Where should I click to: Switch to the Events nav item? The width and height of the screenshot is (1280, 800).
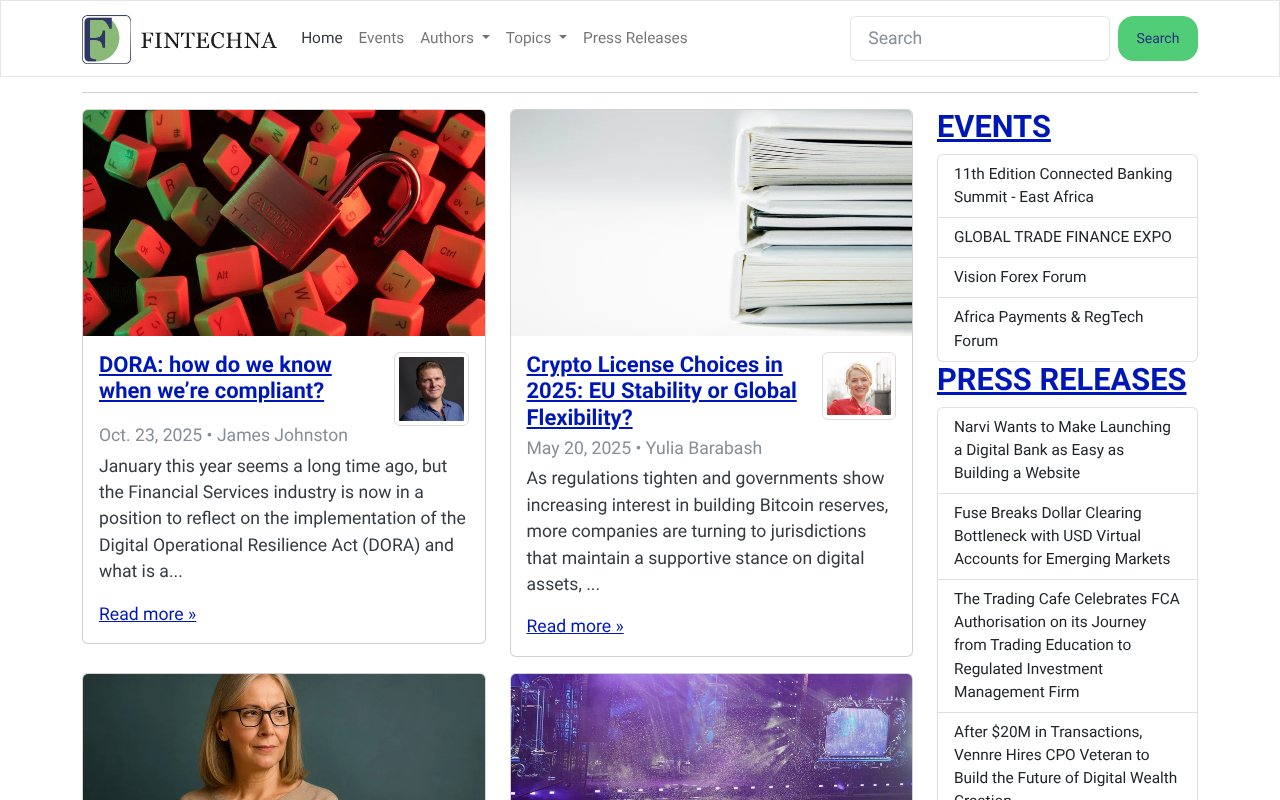click(381, 38)
